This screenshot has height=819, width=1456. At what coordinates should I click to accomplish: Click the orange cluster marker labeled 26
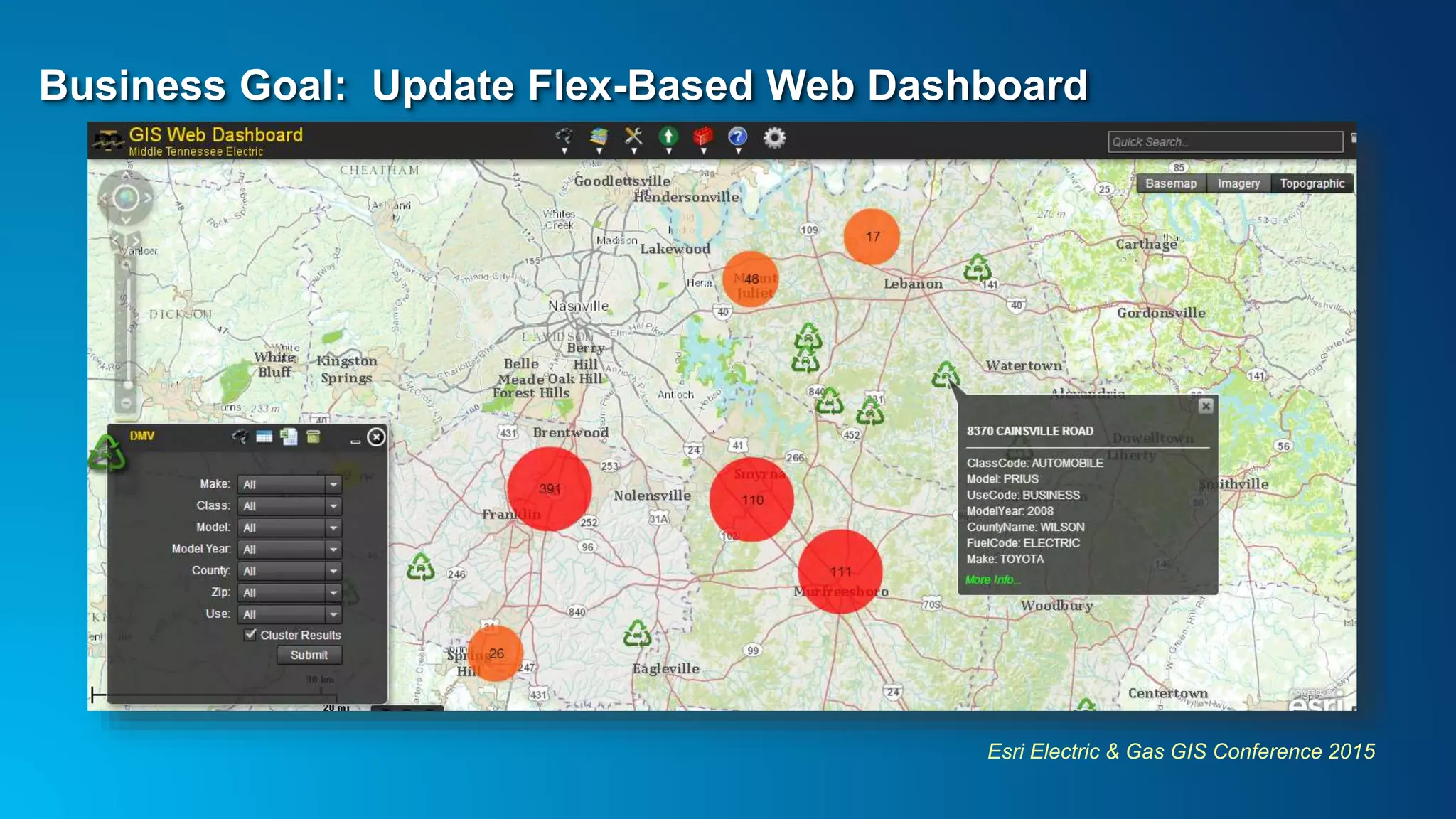click(496, 653)
